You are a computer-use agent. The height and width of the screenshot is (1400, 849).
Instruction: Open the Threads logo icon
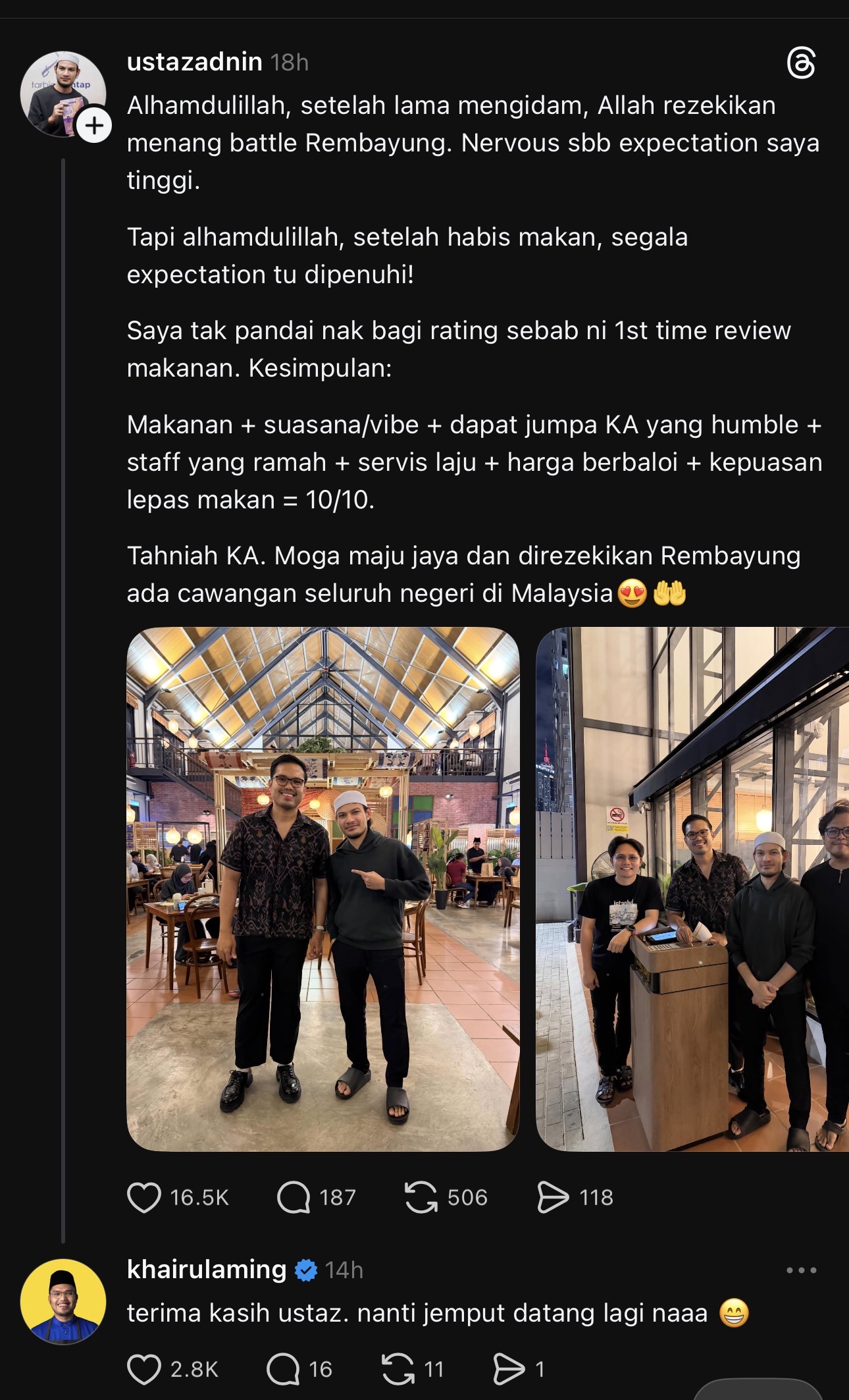click(x=801, y=63)
